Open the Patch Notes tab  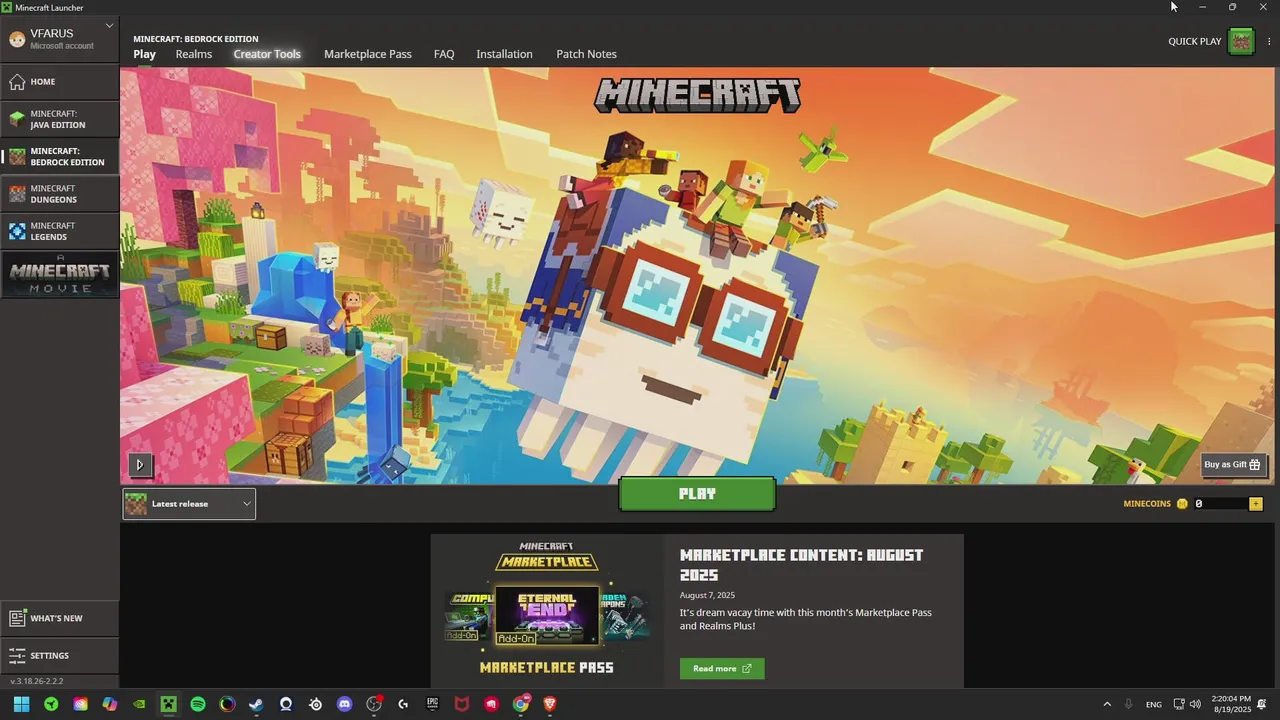(x=586, y=54)
